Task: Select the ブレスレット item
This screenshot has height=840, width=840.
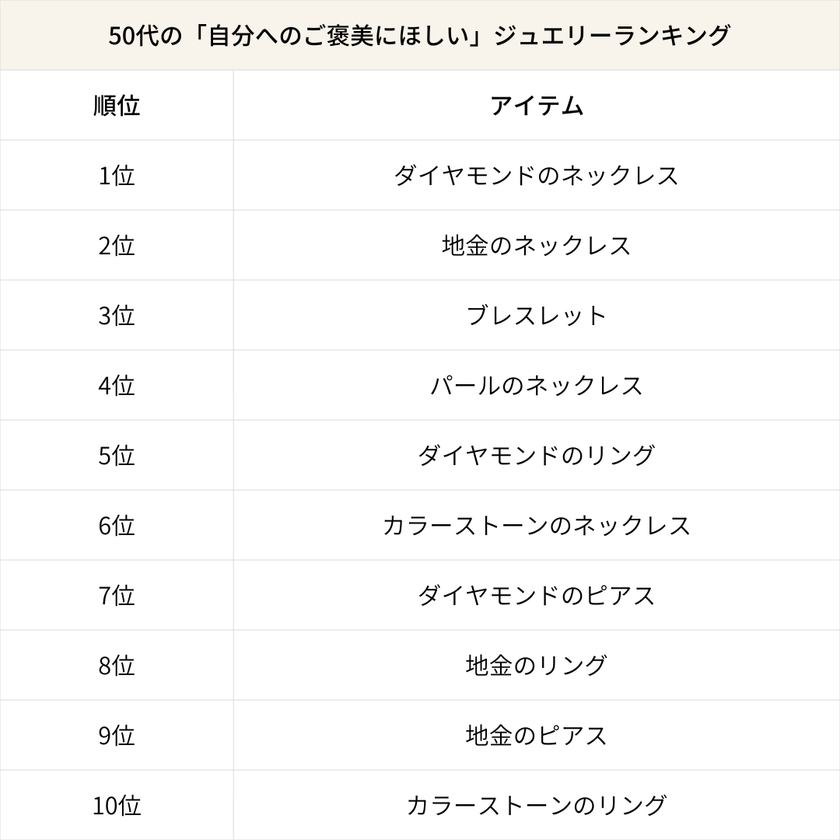Action: (536, 316)
